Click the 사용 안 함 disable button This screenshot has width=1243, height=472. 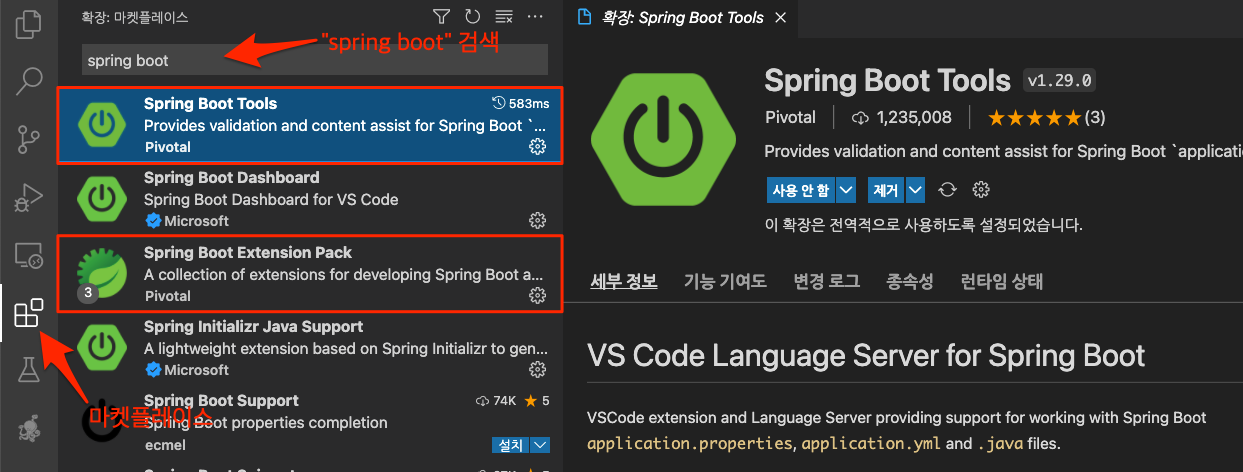800,190
